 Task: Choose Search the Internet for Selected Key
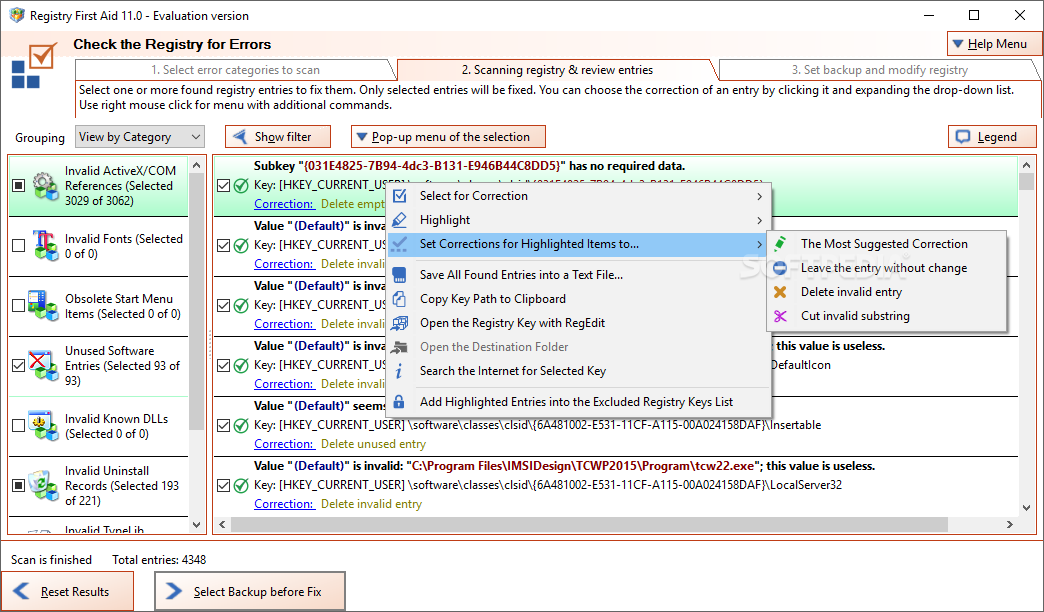click(579, 371)
